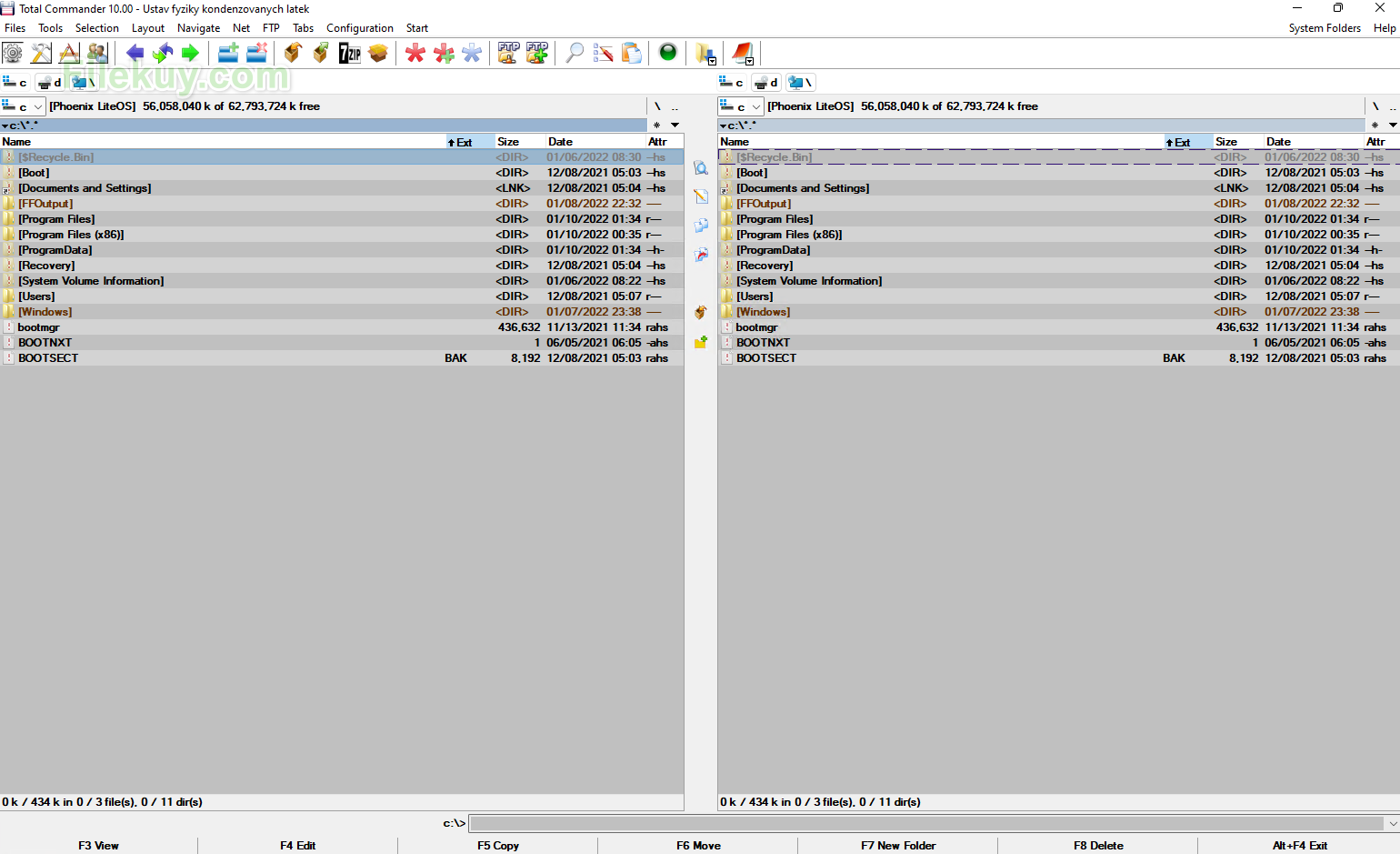This screenshot has height=854, width=1400.
Task: Open the Configuration menu
Action: 360,28
